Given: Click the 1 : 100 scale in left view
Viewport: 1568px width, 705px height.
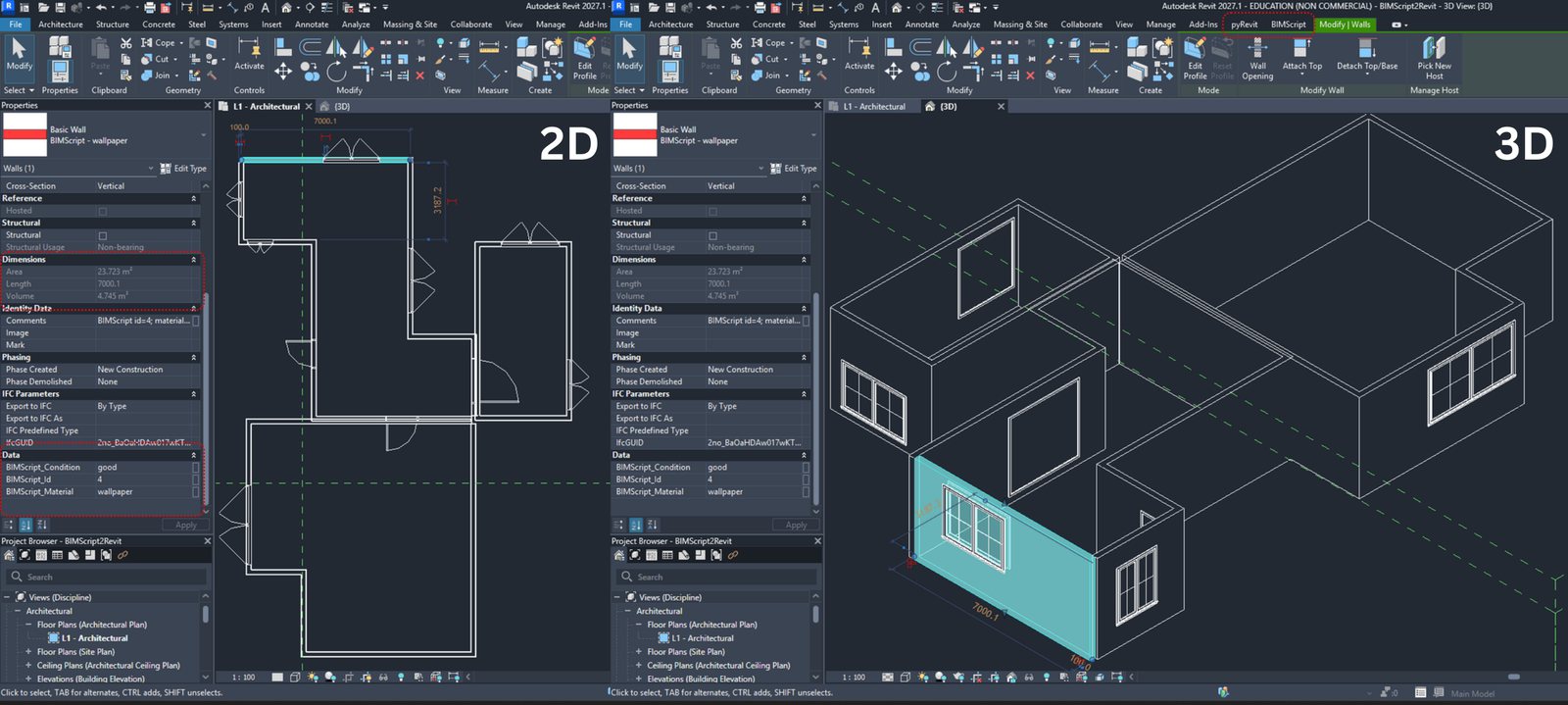Looking at the screenshot, I should pyautogui.click(x=243, y=677).
